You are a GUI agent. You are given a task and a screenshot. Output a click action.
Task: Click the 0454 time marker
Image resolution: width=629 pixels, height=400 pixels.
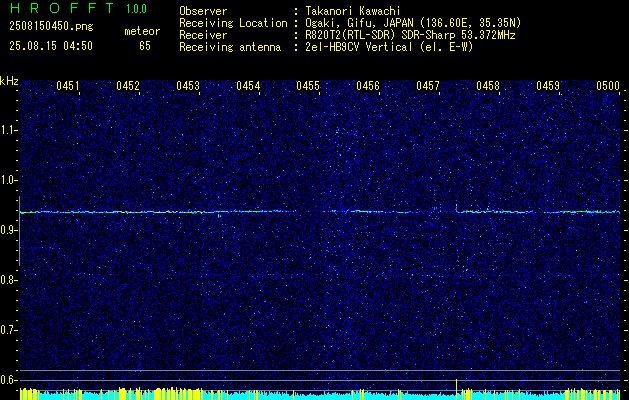(x=248, y=86)
